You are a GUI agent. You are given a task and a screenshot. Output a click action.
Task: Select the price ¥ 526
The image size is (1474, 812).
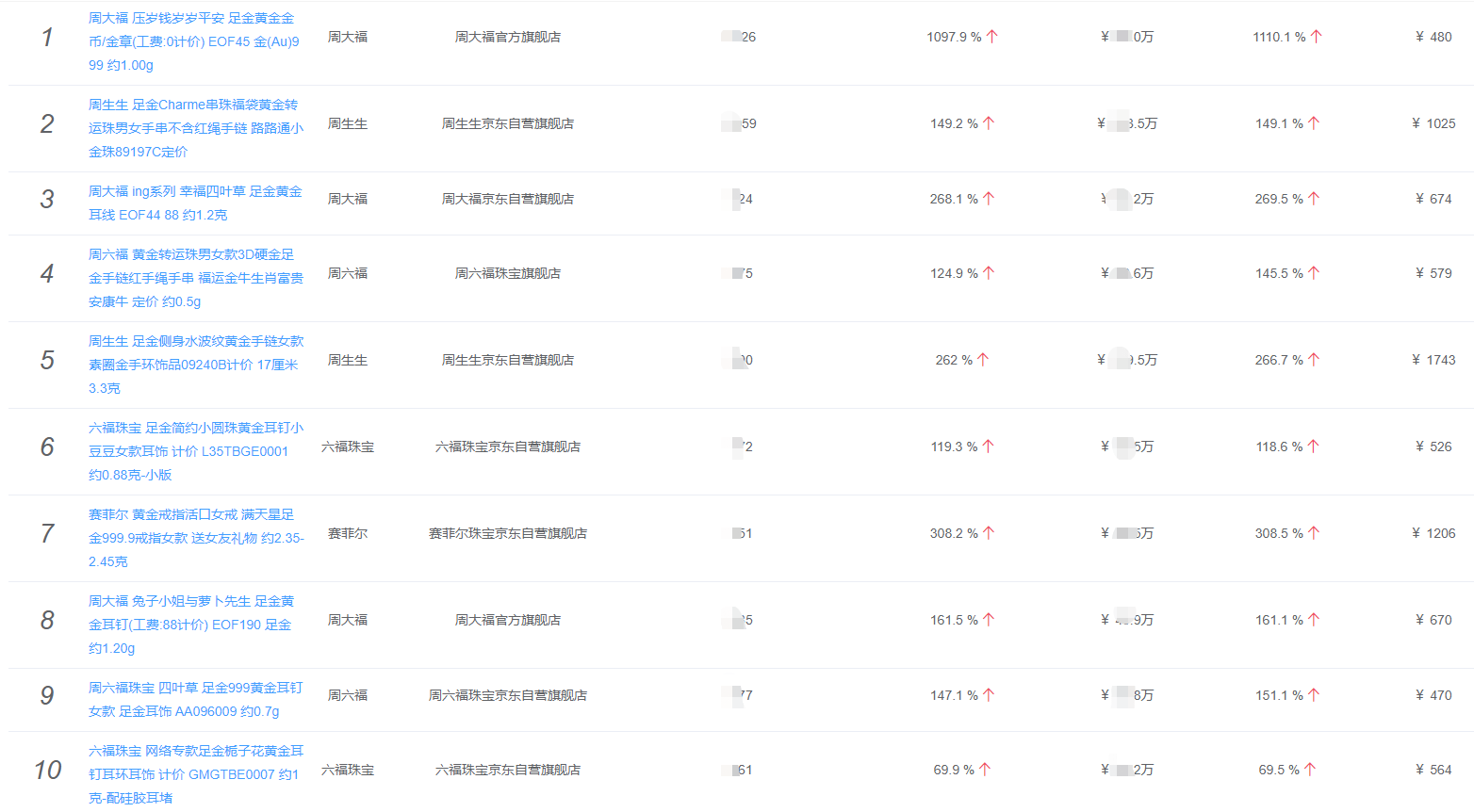pos(1433,447)
